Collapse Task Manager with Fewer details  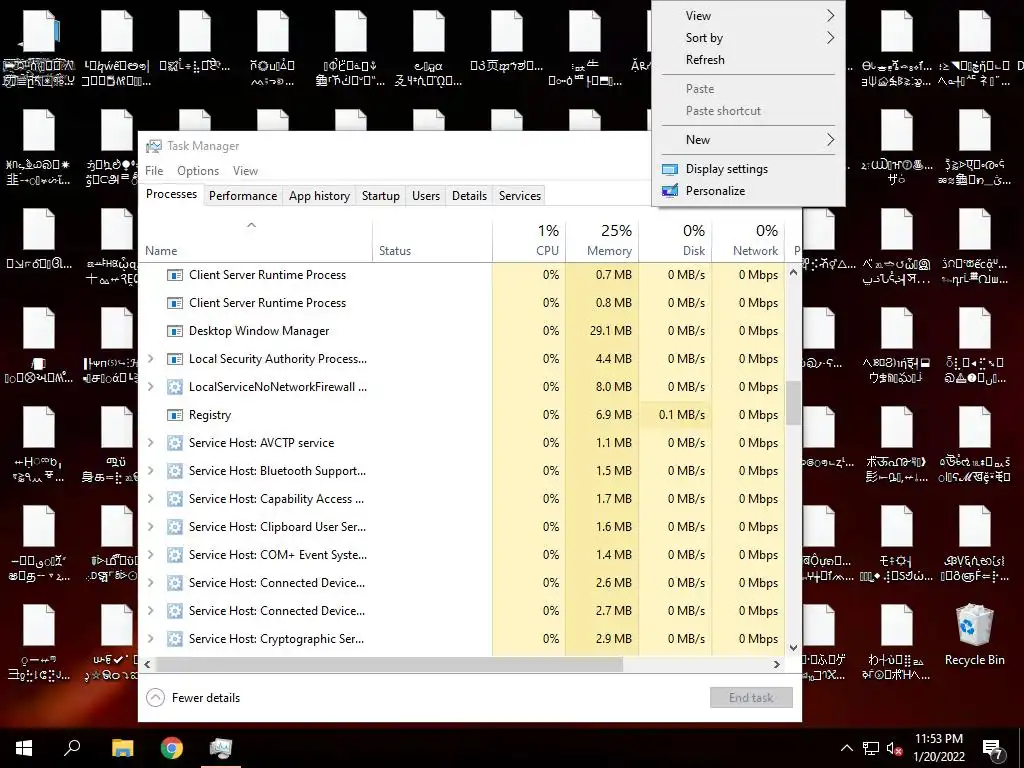193,698
